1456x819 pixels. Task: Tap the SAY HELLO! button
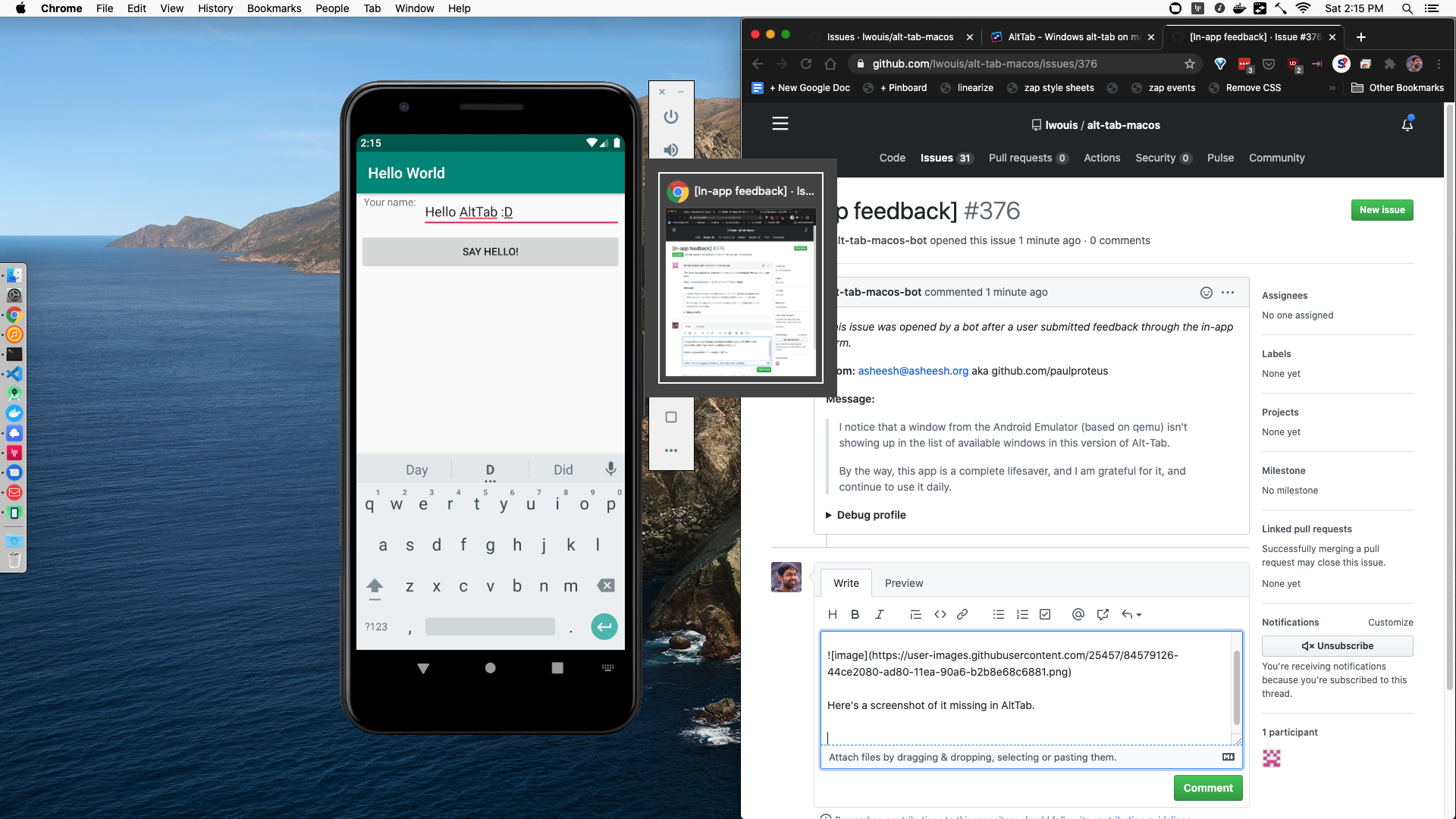(x=491, y=252)
